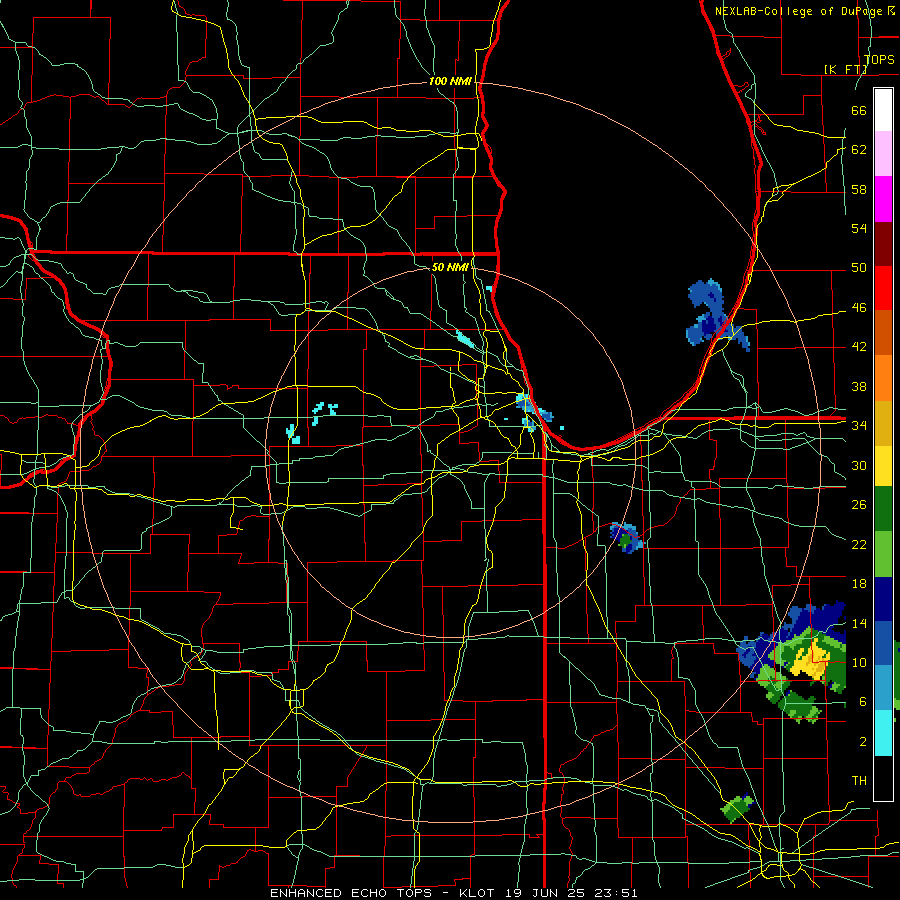900x900 pixels.
Task: Select the magenta legend swatch
Action: click(x=883, y=199)
